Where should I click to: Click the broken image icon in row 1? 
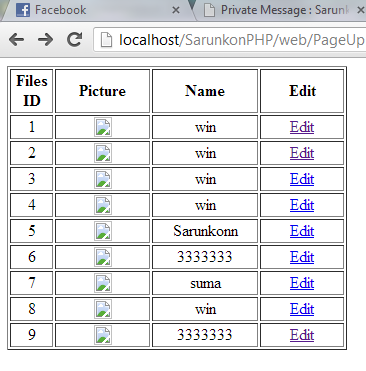click(x=103, y=127)
